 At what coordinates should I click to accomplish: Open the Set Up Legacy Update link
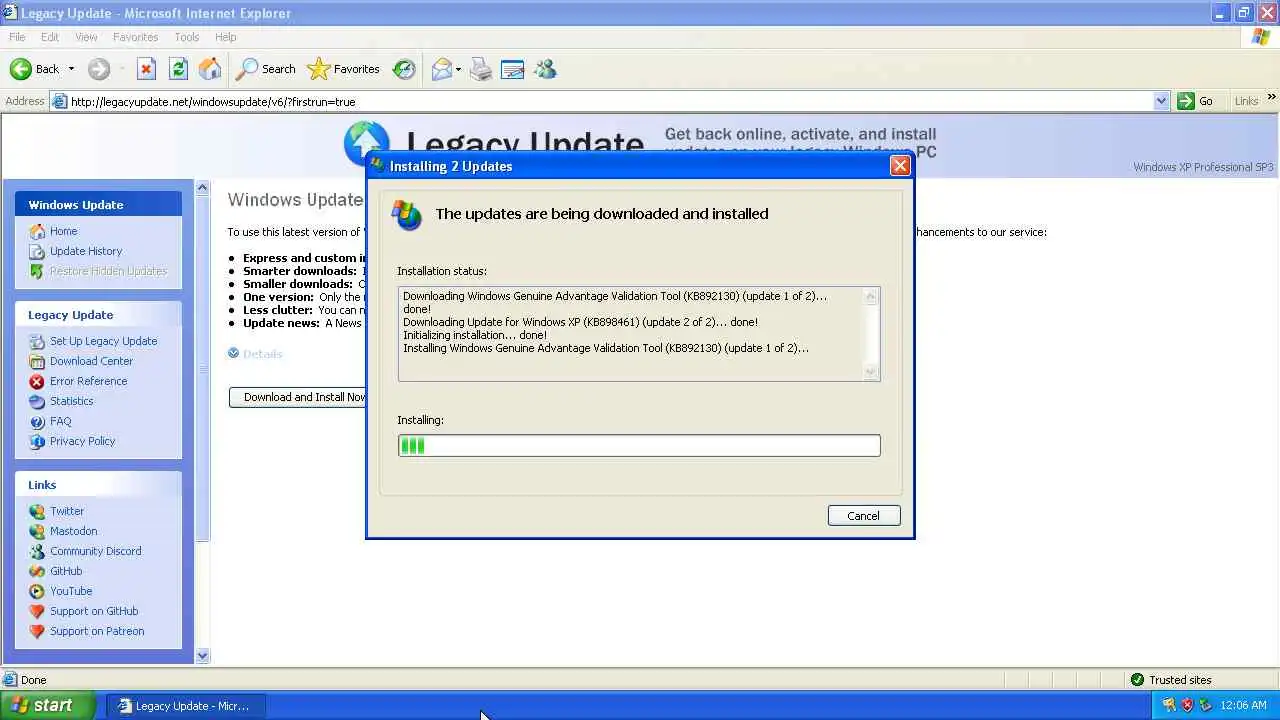pos(103,341)
